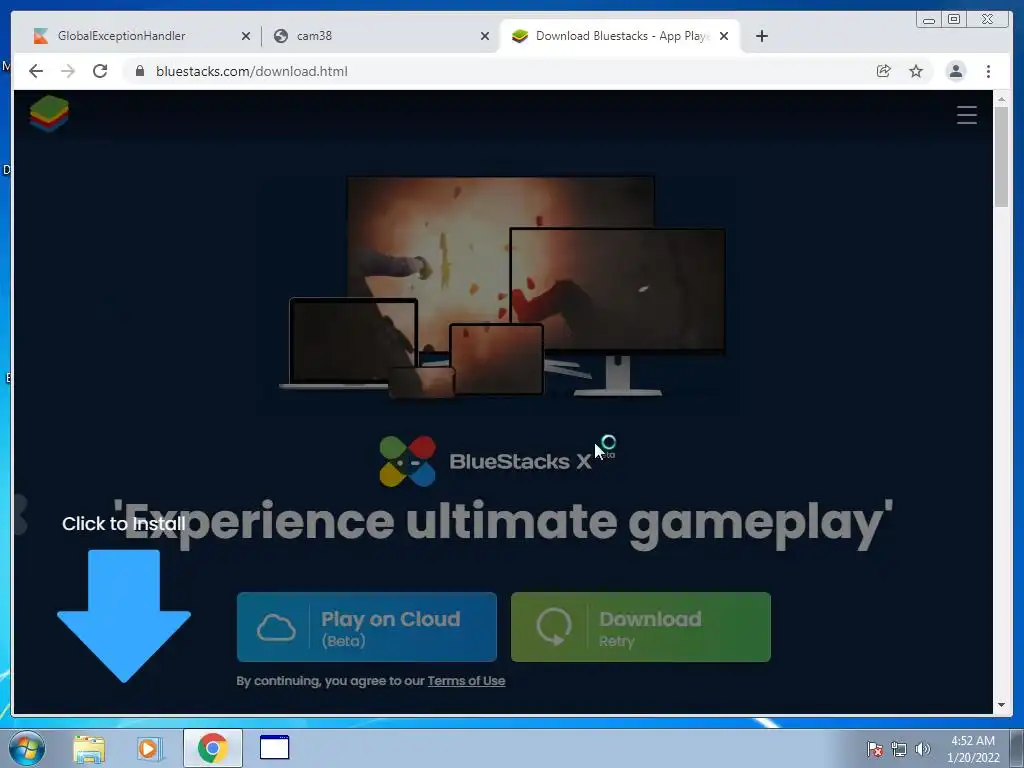The image size is (1024, 768).
Task: Click the vertical scrollbar thumb
Action: tap(1001, 157)
